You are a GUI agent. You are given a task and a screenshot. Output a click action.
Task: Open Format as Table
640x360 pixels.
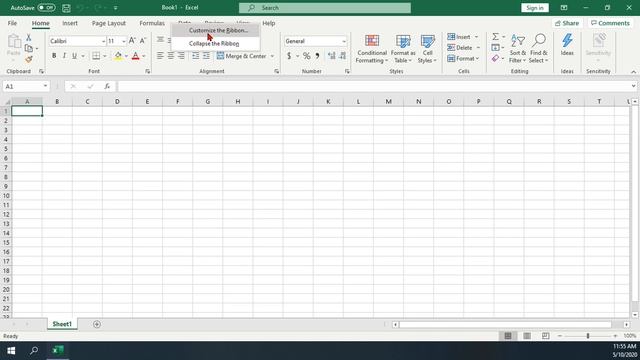pos(403,49)
